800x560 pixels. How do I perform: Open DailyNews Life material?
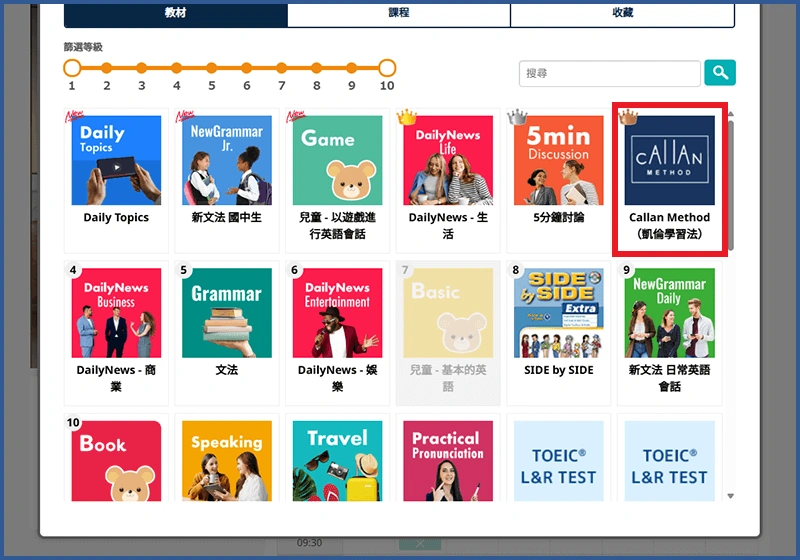(x=448, y=181)
